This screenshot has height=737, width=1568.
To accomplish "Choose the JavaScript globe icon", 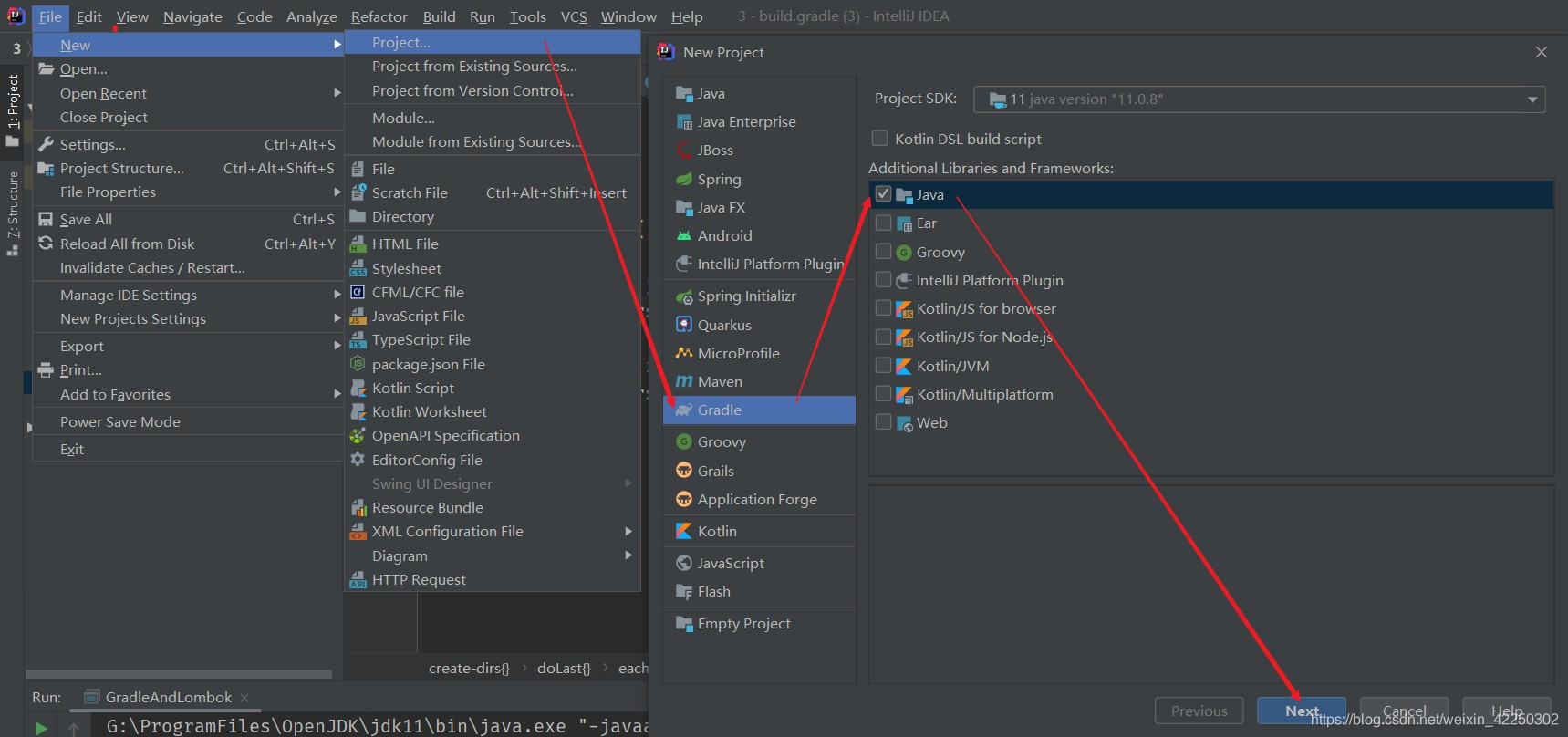I will (683, 563).
